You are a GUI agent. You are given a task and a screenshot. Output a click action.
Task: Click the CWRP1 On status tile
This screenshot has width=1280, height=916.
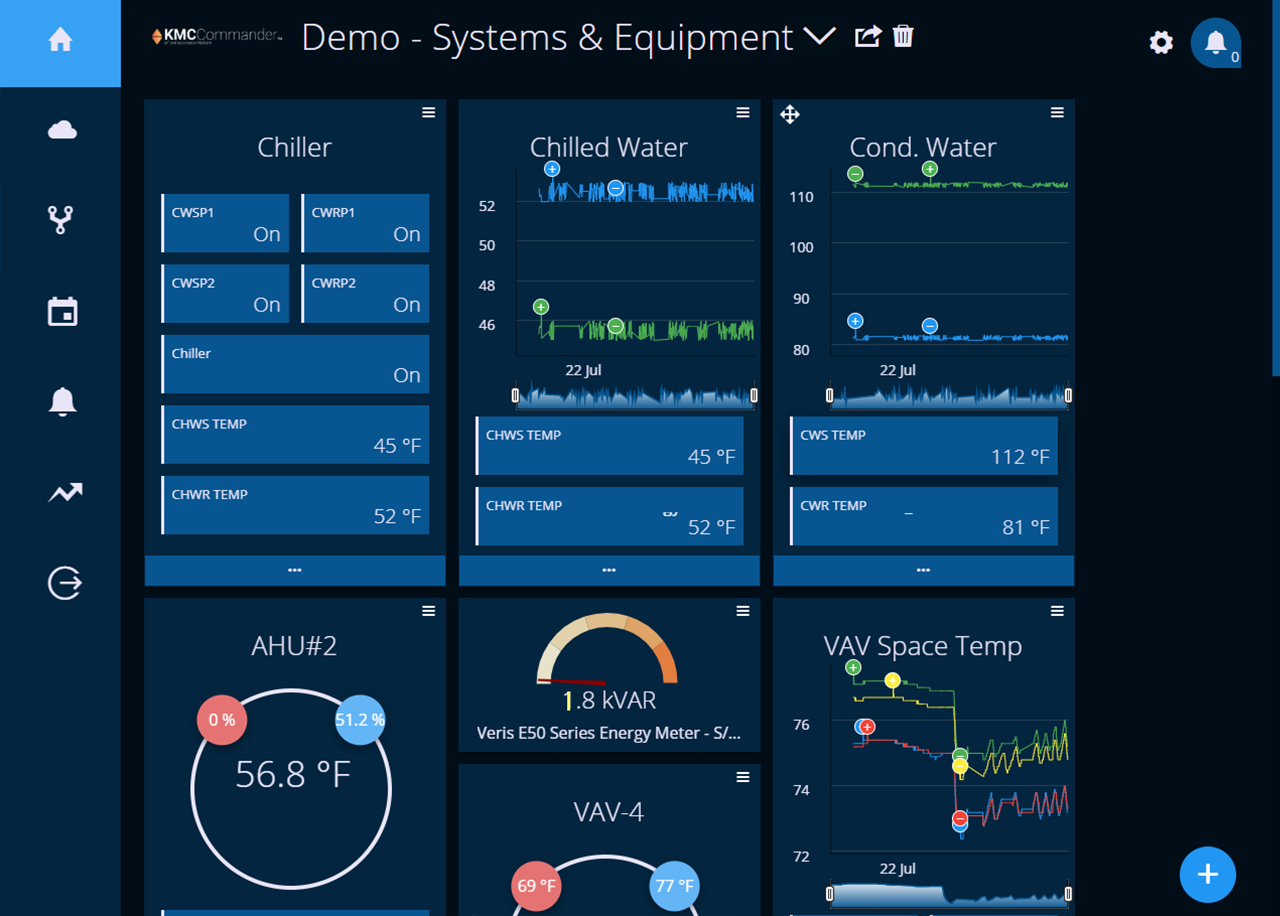(x=365, y=223)
